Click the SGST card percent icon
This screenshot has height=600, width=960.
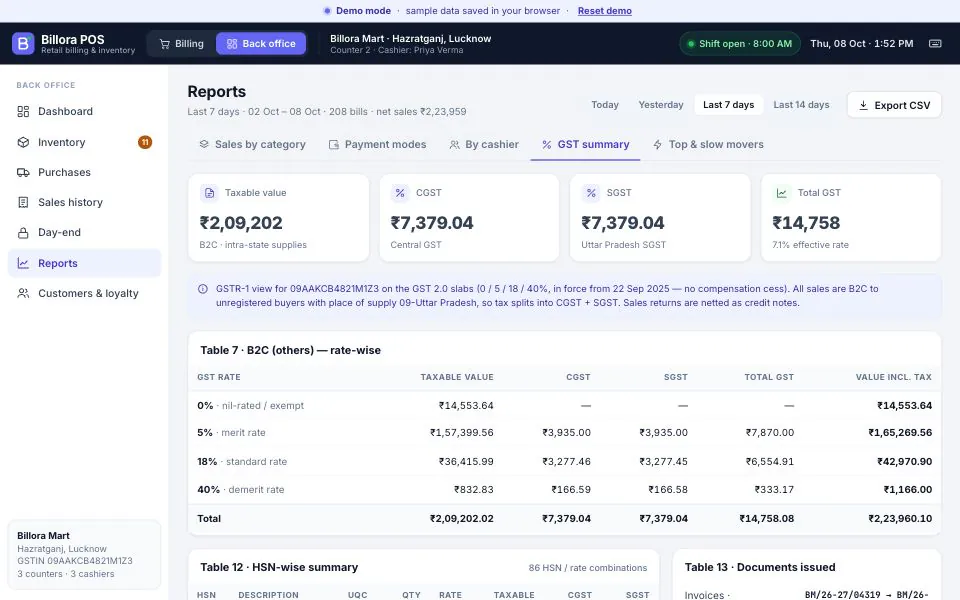[x=591, y=193]
